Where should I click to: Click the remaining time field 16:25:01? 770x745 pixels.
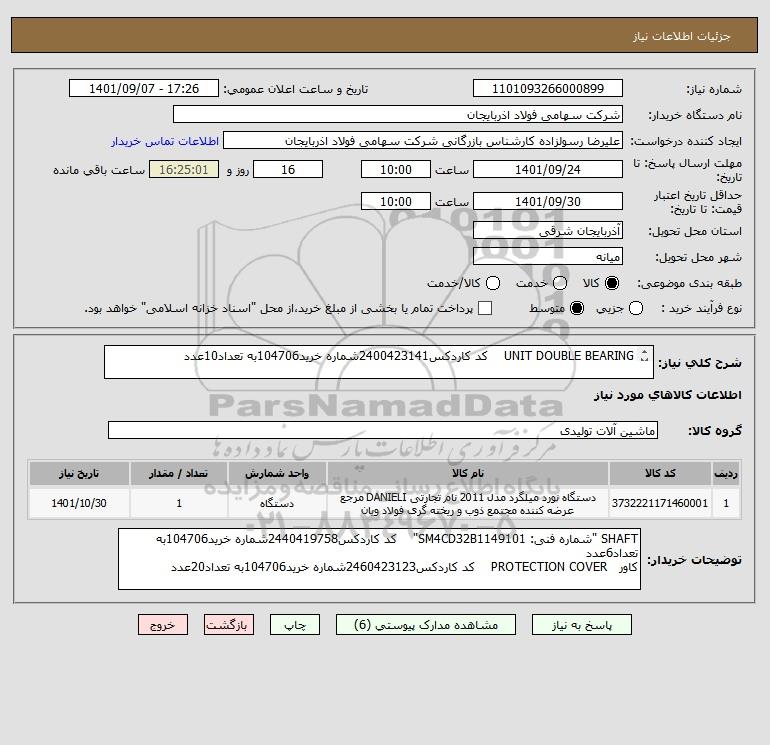[184, 169]
